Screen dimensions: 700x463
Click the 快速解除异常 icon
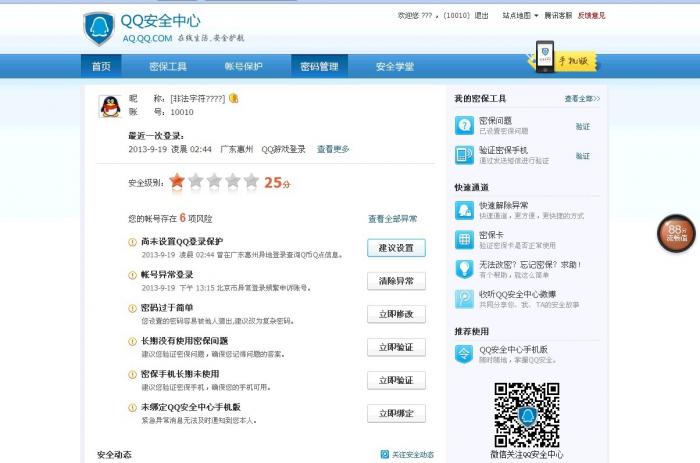464,210
